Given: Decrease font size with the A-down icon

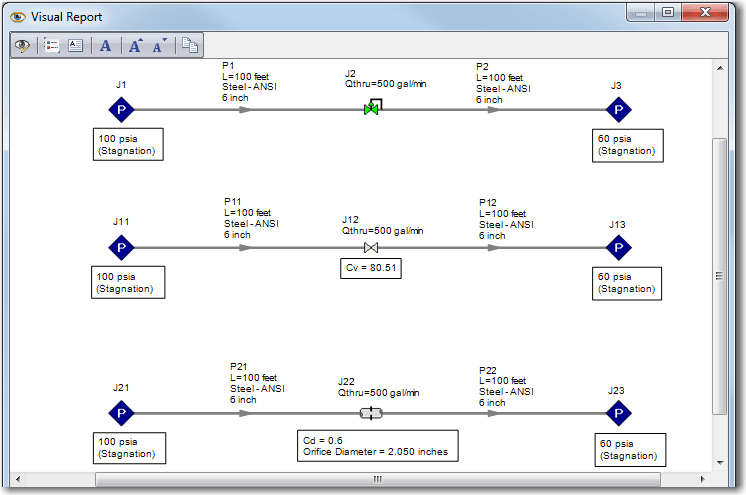Looking at the screenshot, I should pyautogui.click(x=160, y=45).
